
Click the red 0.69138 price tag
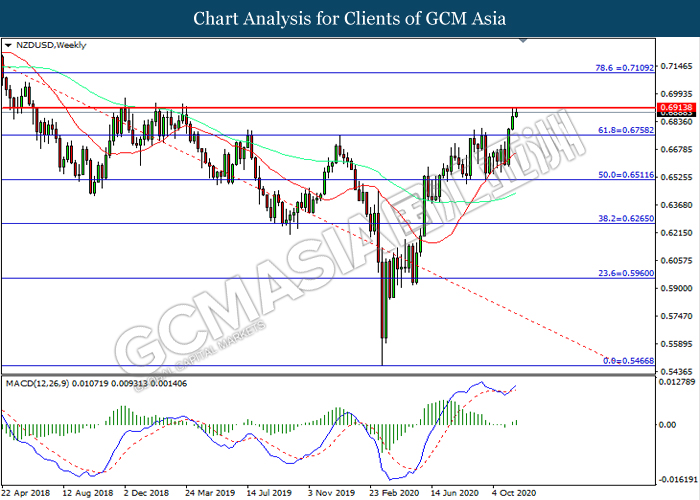(676, 107)
